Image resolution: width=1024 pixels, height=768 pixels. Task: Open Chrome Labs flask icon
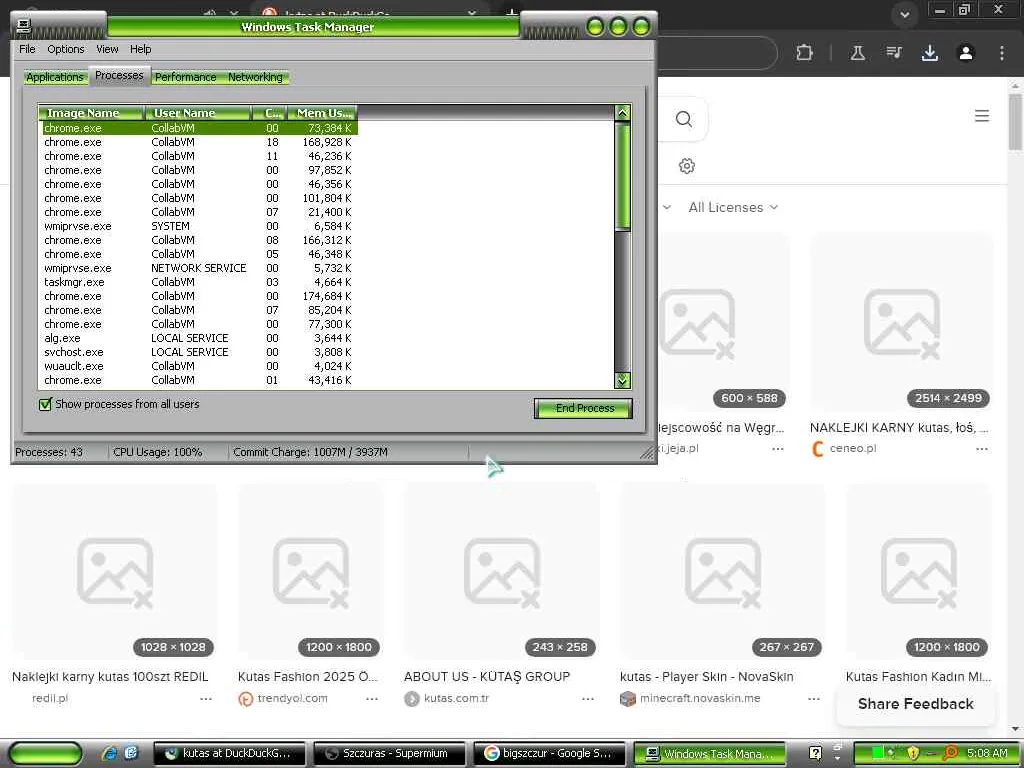coord(857,53)
